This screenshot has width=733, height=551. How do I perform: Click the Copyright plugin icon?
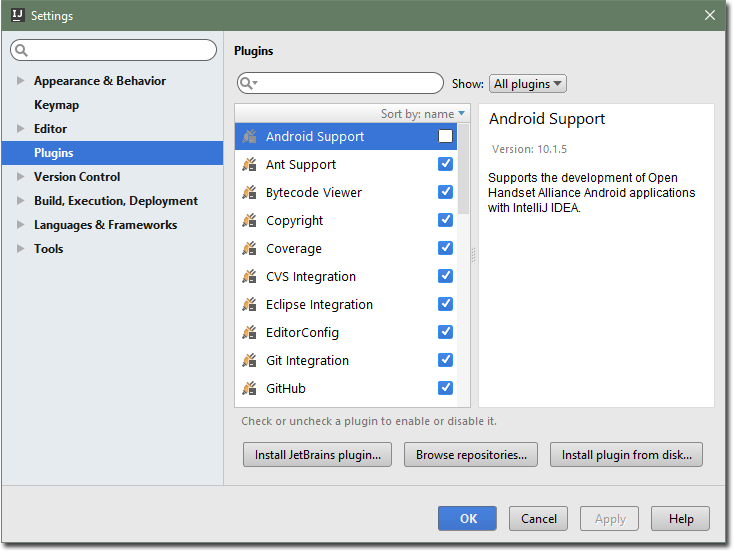tap(250, 221)
